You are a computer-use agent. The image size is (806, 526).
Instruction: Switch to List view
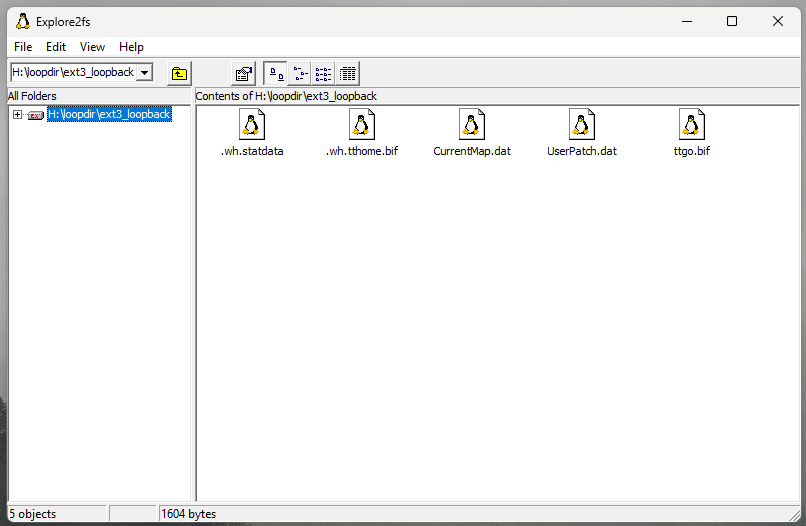click(323, 74)
